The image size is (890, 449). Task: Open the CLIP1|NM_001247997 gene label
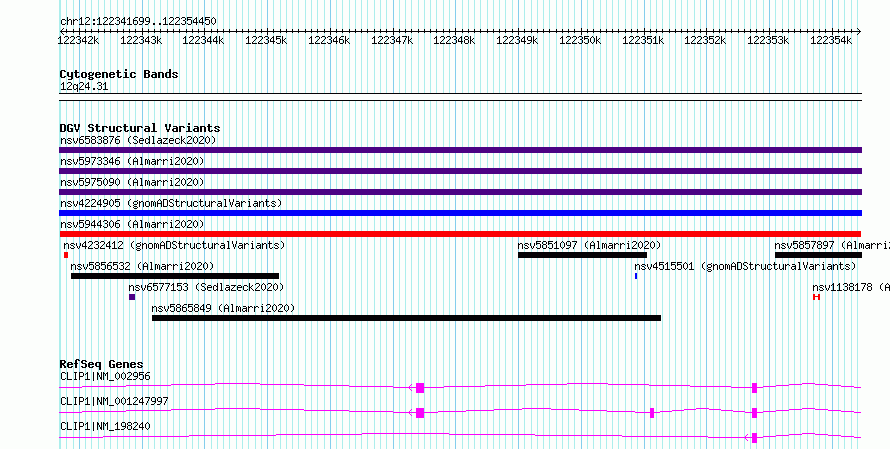114,401
